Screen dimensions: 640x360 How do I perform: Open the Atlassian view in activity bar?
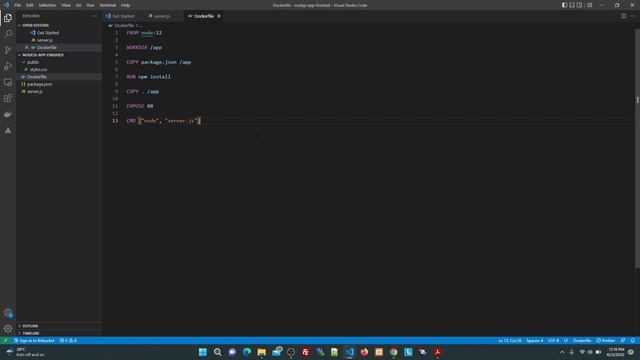8,131
